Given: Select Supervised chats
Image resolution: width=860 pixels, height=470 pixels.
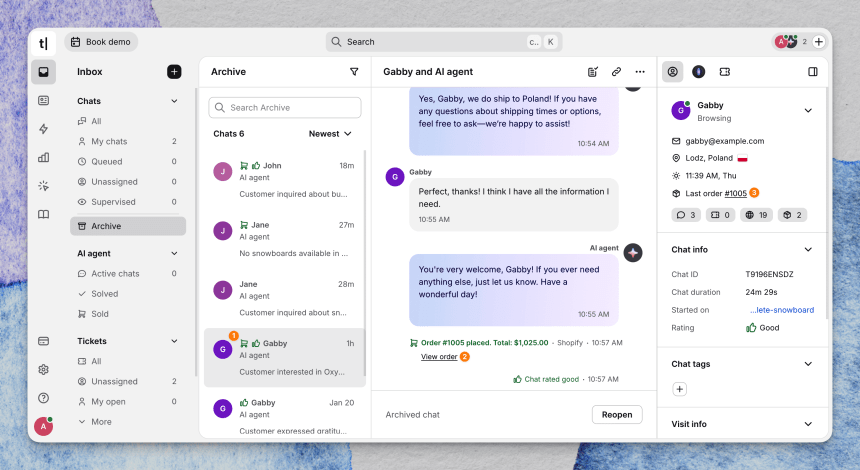Looking at the screenshot, I should 128,202.
